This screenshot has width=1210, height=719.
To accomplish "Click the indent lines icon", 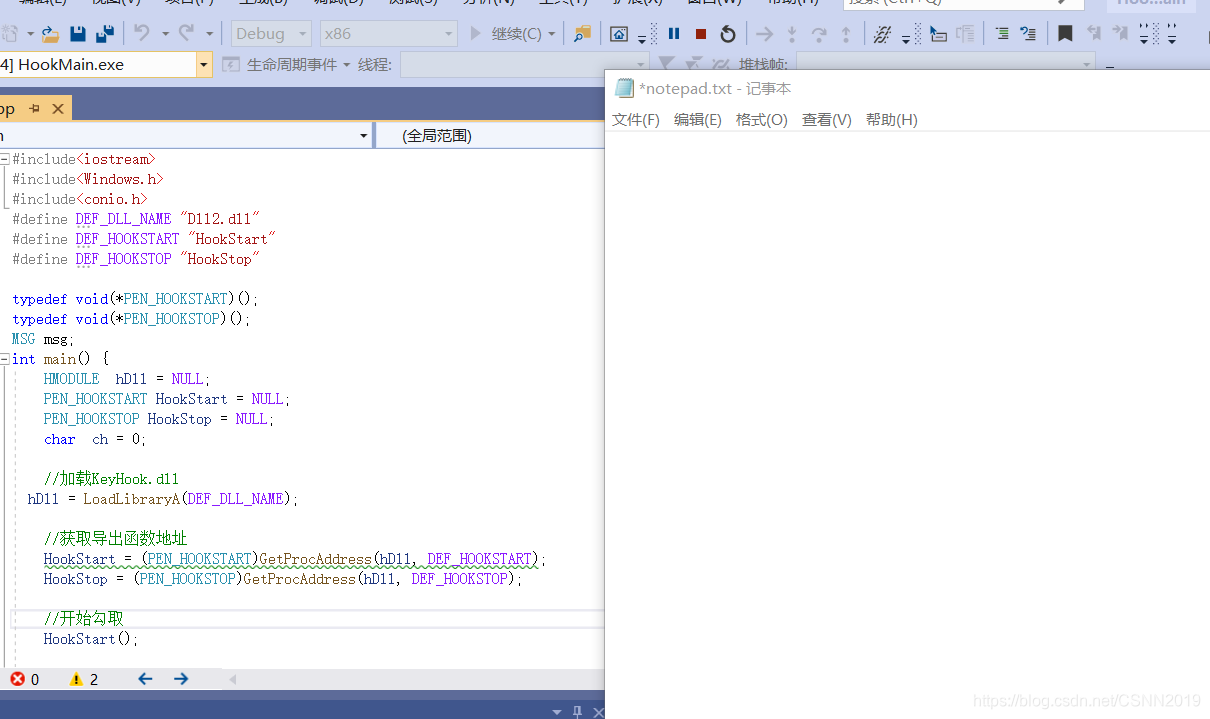I will tap(1001, 34).
